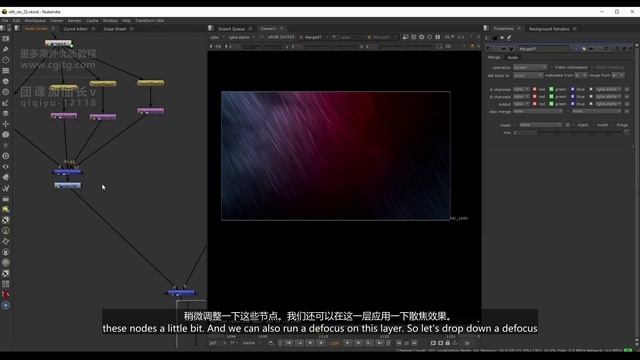
Task: Toggle output red checkbox
Action: click(534, 104)
